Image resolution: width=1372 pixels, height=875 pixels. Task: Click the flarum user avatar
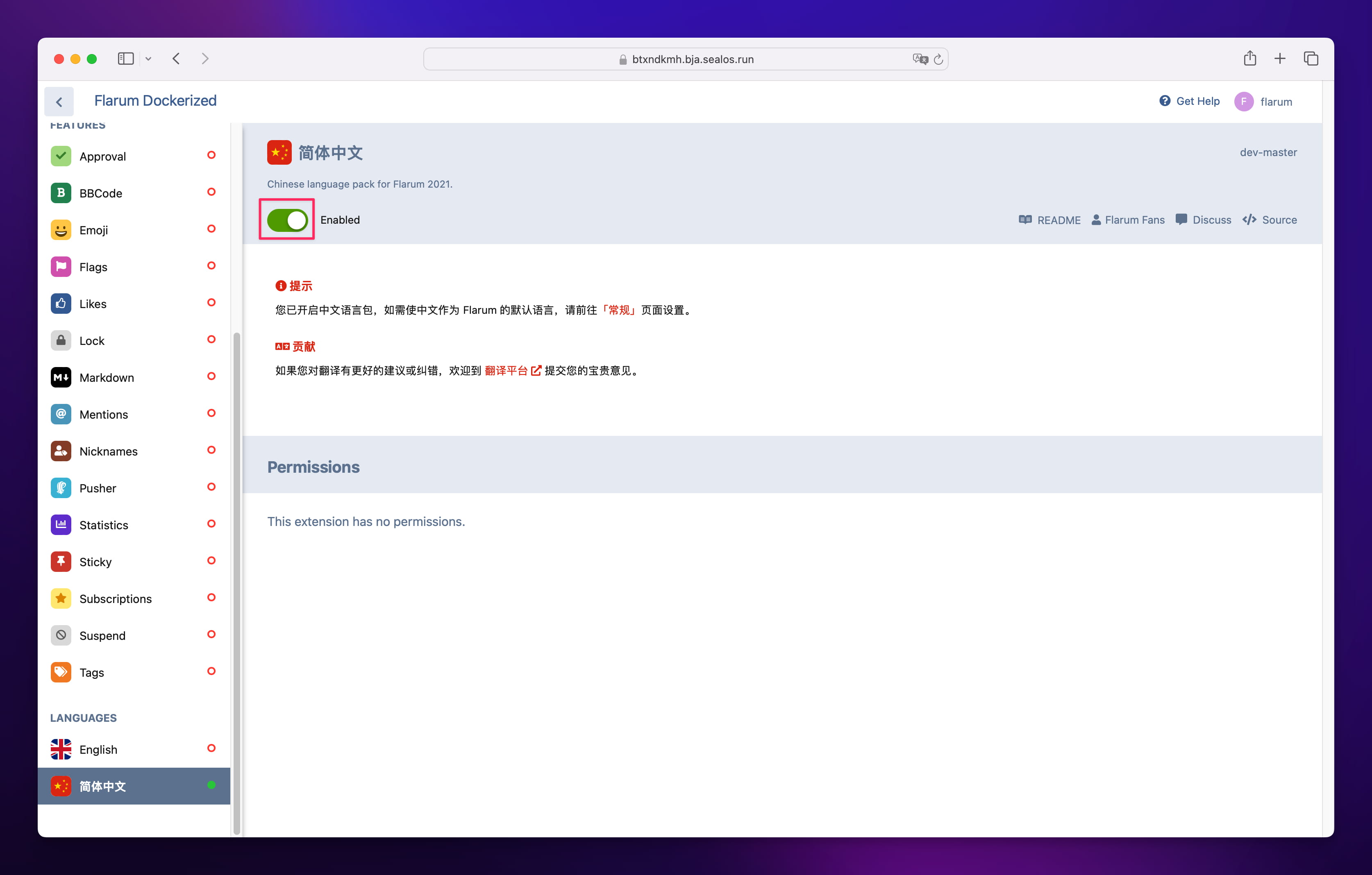point(1244,102)
